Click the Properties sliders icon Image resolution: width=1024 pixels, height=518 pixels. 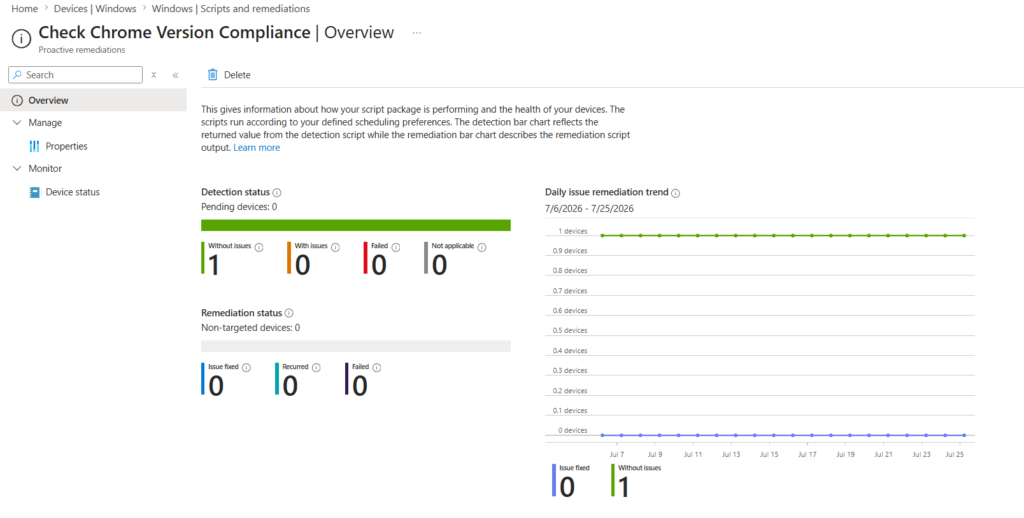point(35,146)
